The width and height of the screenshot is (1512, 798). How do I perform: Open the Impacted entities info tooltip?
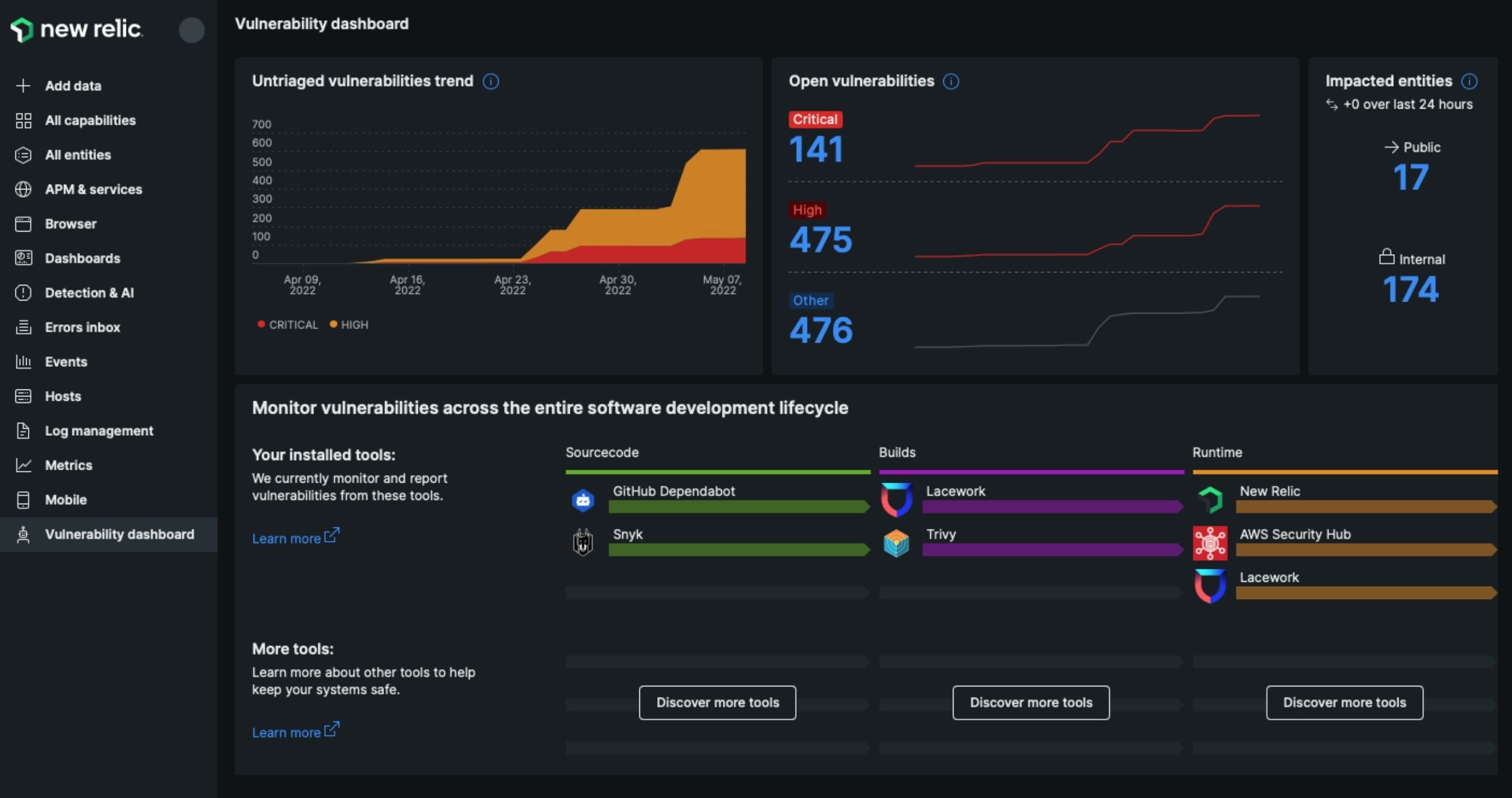(x=1470, y=81)
